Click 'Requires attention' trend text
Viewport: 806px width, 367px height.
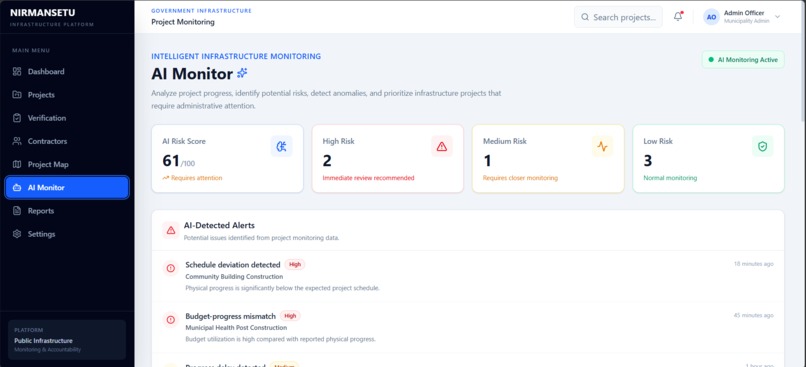click(196, 178)
